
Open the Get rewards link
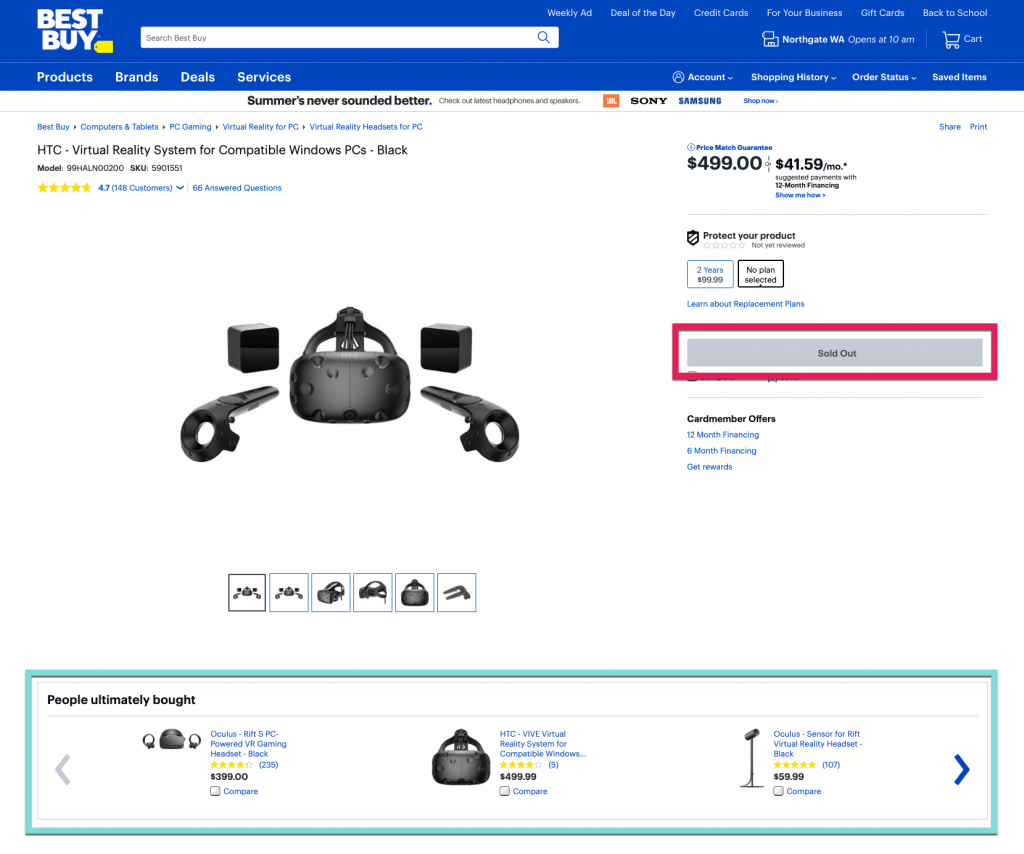709,467
